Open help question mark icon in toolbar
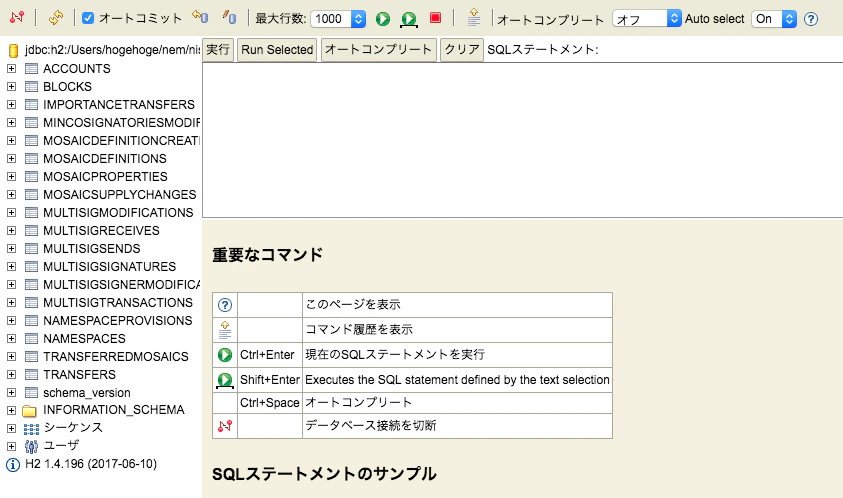 pyautogui.click(x=811, y=19)
